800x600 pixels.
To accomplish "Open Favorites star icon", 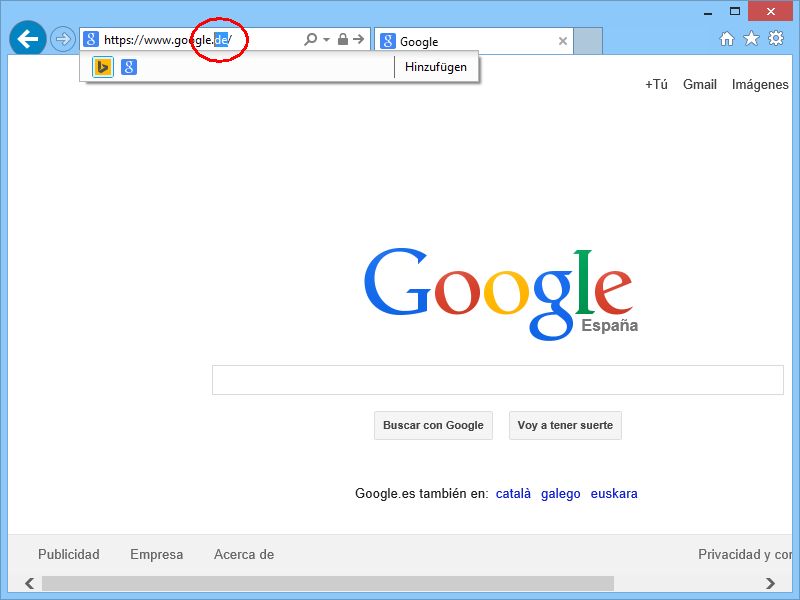I will click(751, 38).
